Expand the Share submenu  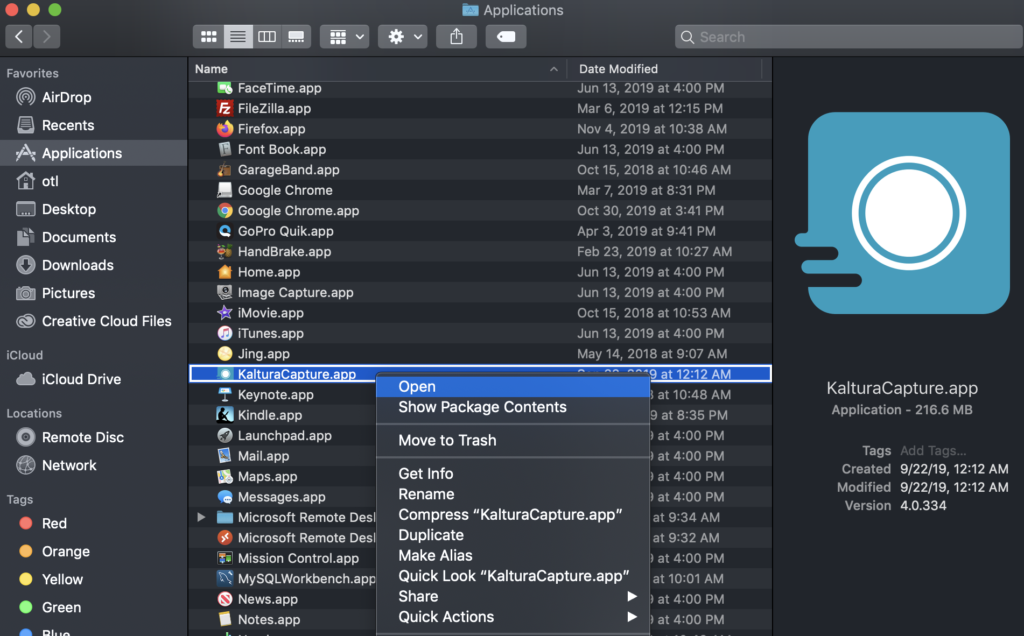pos(513,596)
